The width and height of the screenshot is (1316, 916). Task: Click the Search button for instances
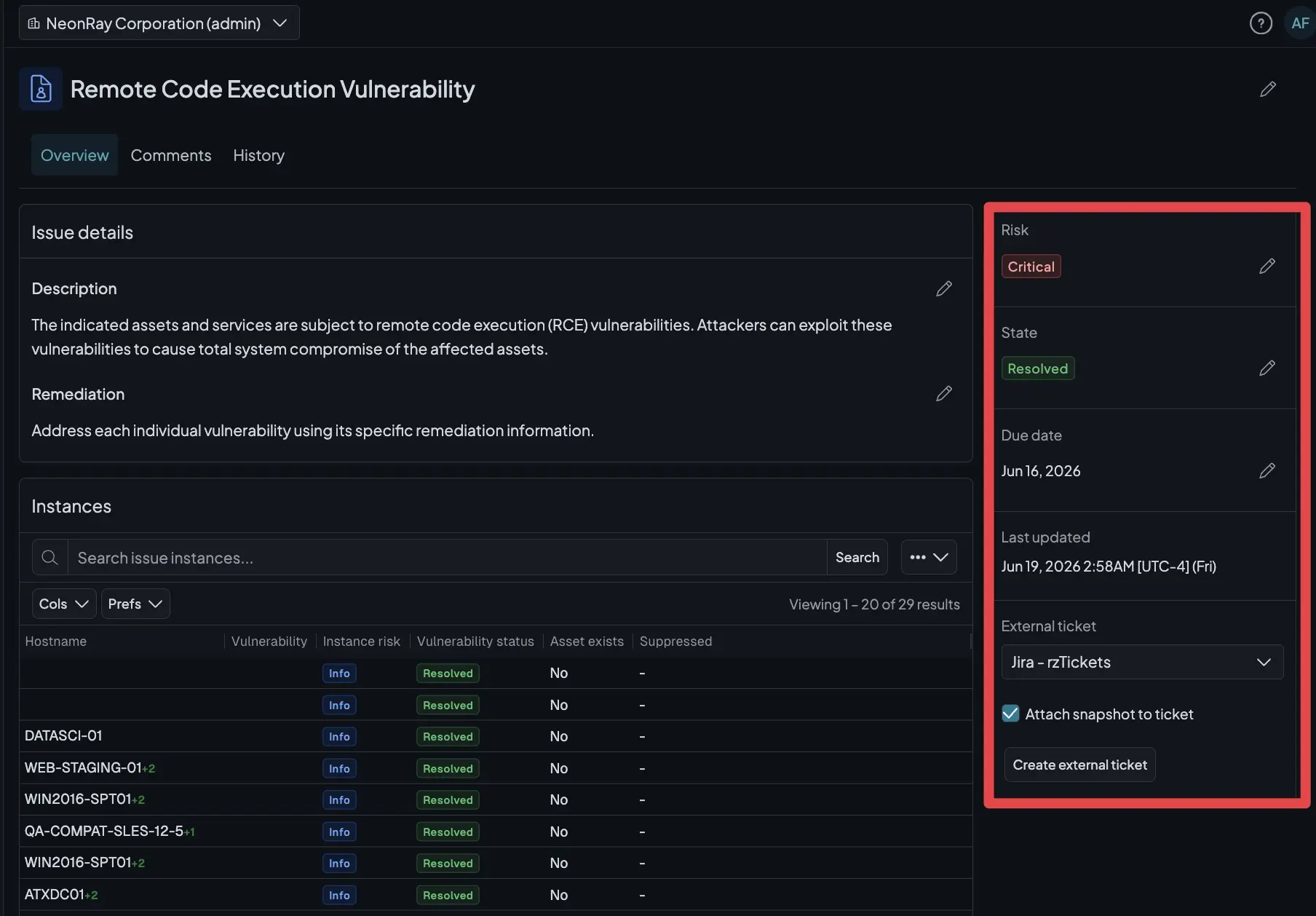click(x=857, y=557)
